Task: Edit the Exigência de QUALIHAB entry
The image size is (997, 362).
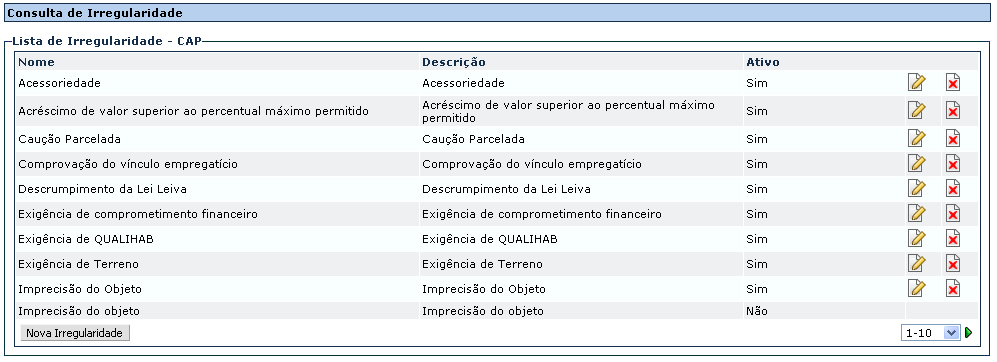Action: click(916, 239)
